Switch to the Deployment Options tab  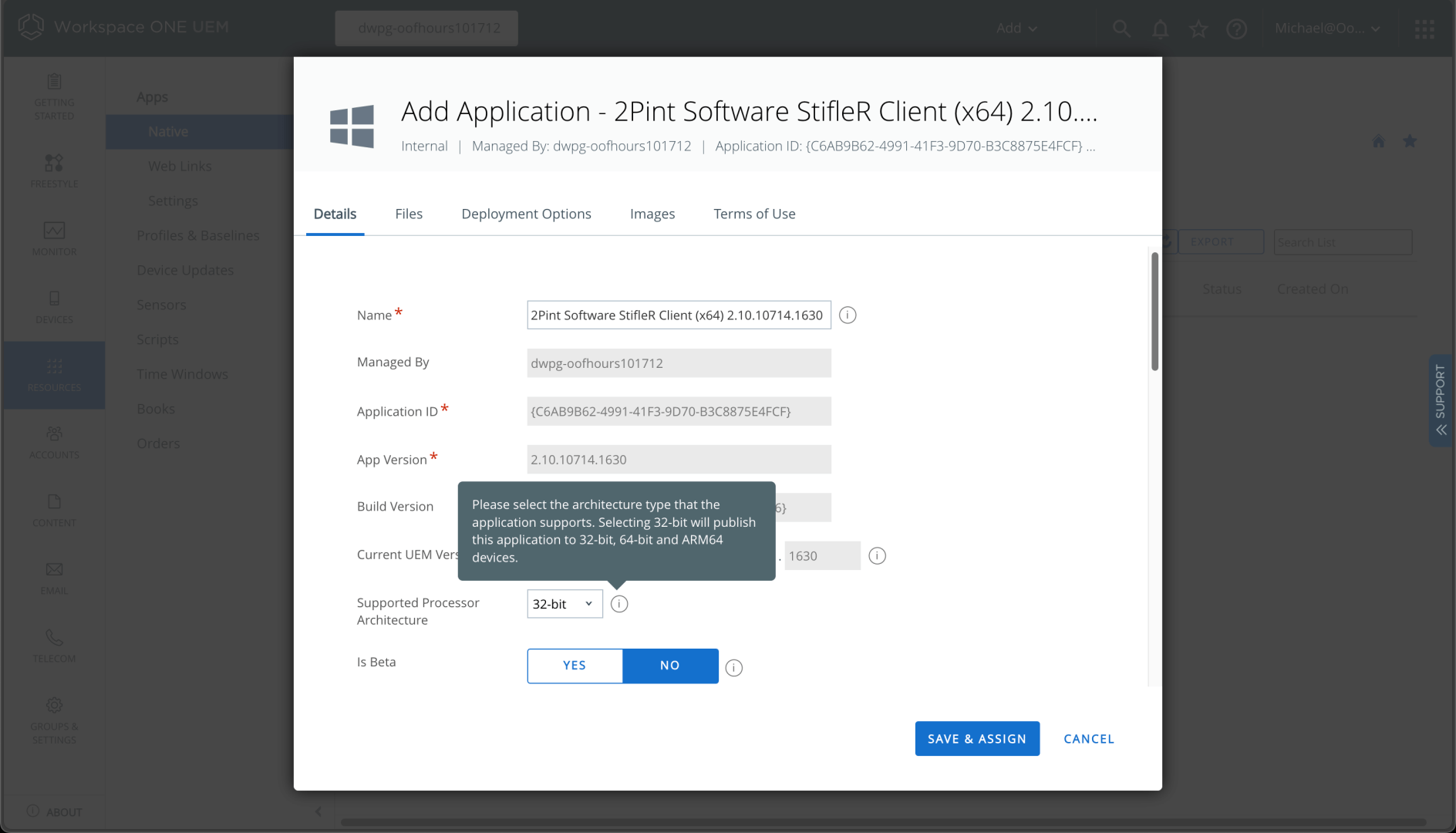click(x=526, y=214)
